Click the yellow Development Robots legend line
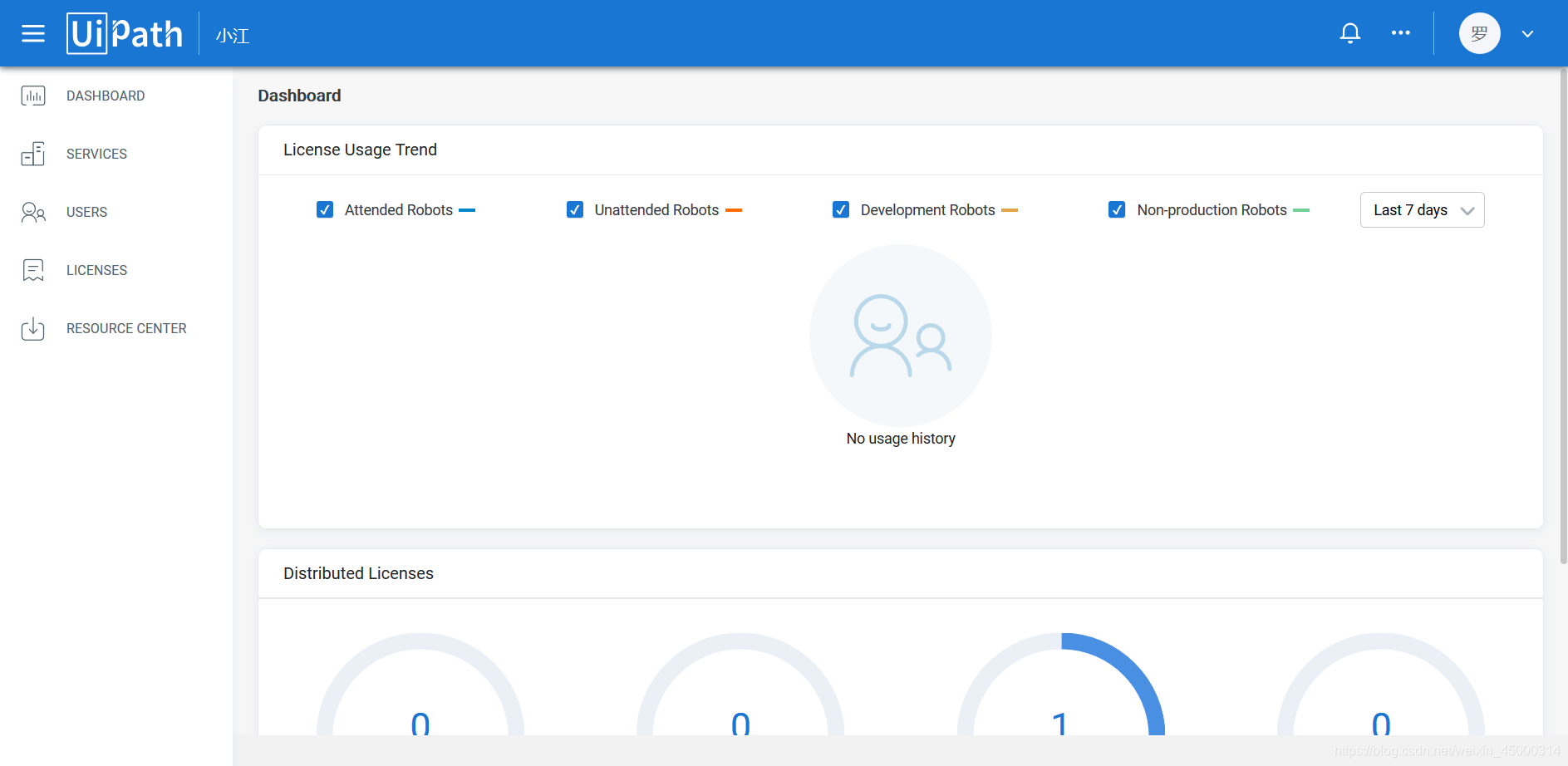Screen dimensions: 1568x766 1010,210
